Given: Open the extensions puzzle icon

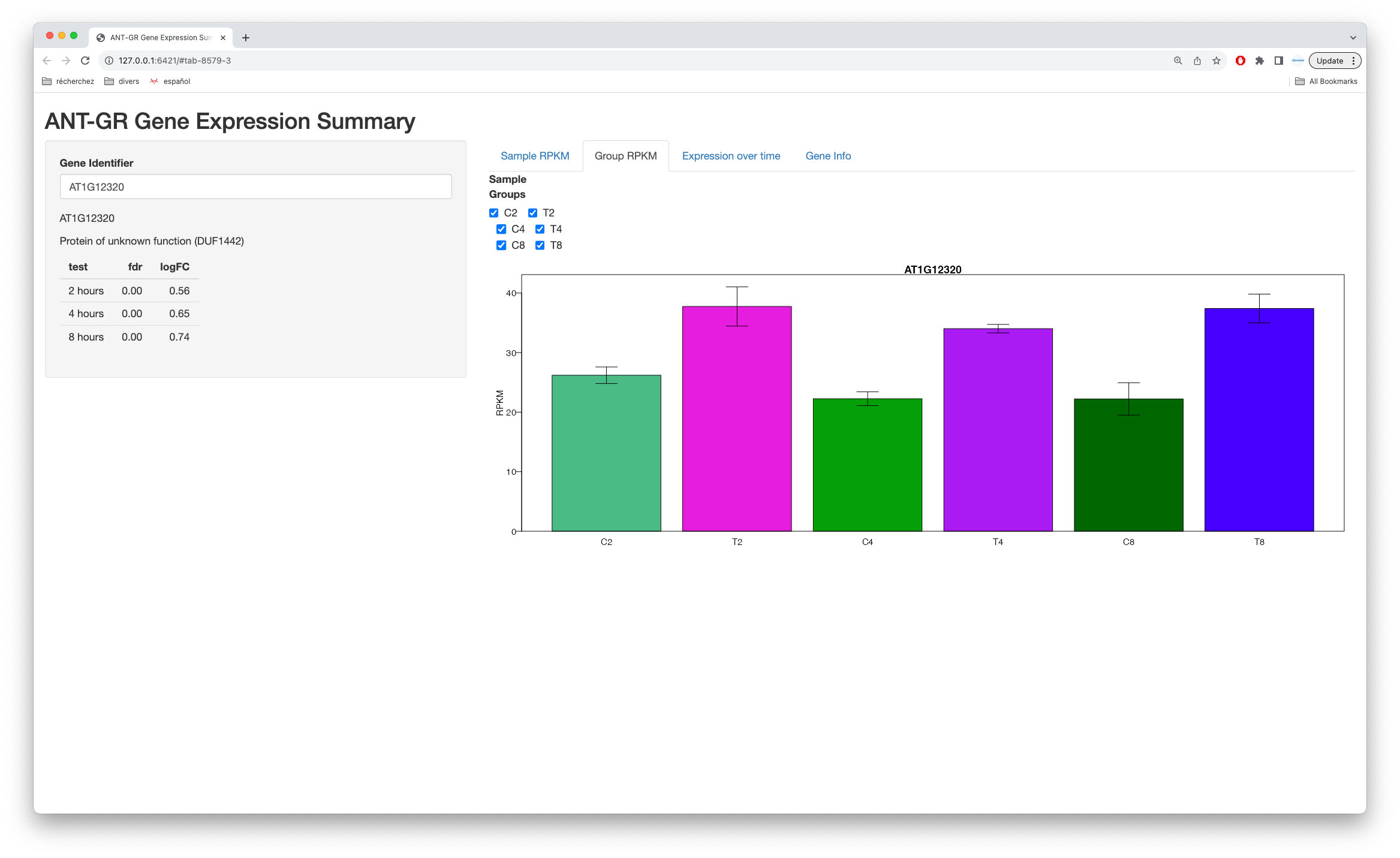Looking at the screenshot, I should click(1260, 61).
